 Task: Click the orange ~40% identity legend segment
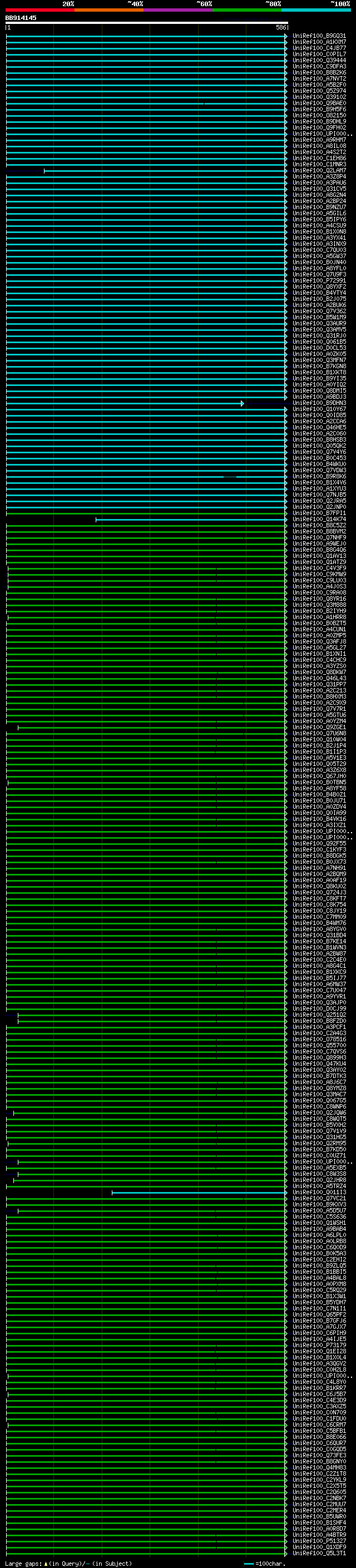pyautogui.click(x=109, y=10)
